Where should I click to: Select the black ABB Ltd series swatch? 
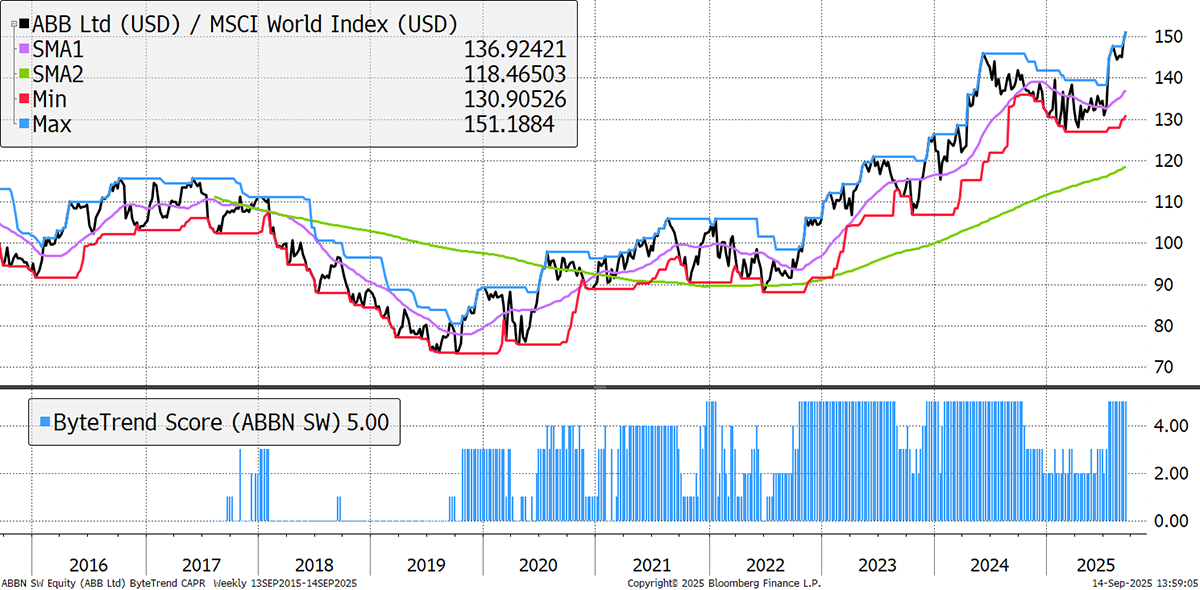(24, 23)
